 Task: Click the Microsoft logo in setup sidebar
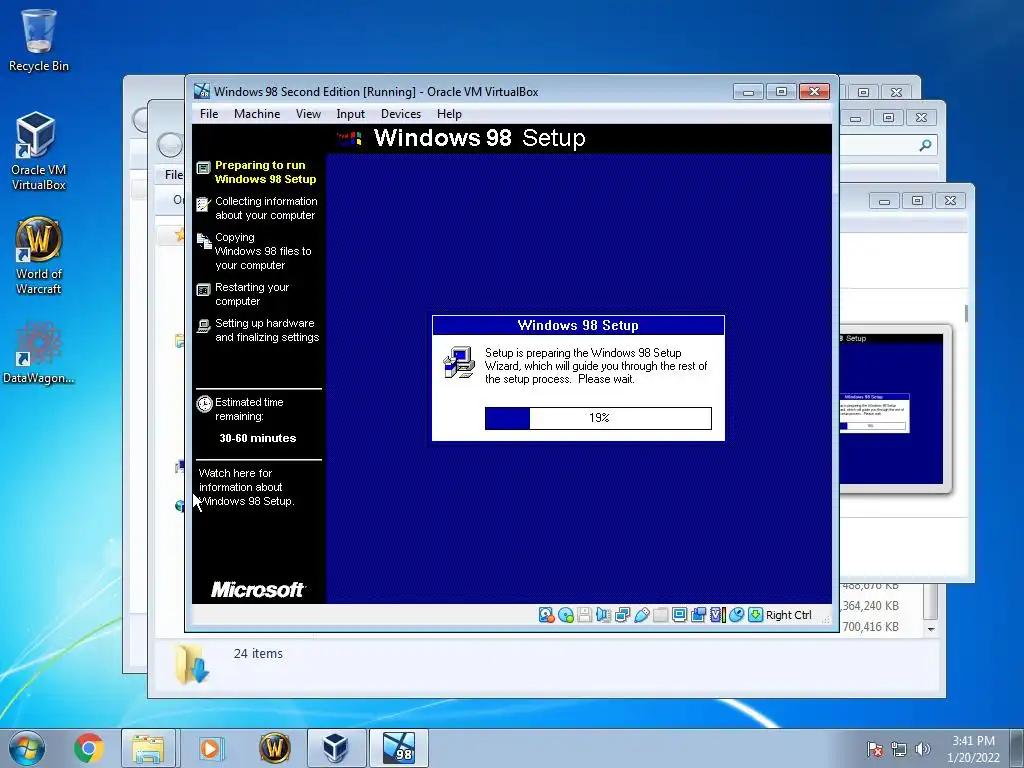(x=257, y=590)
